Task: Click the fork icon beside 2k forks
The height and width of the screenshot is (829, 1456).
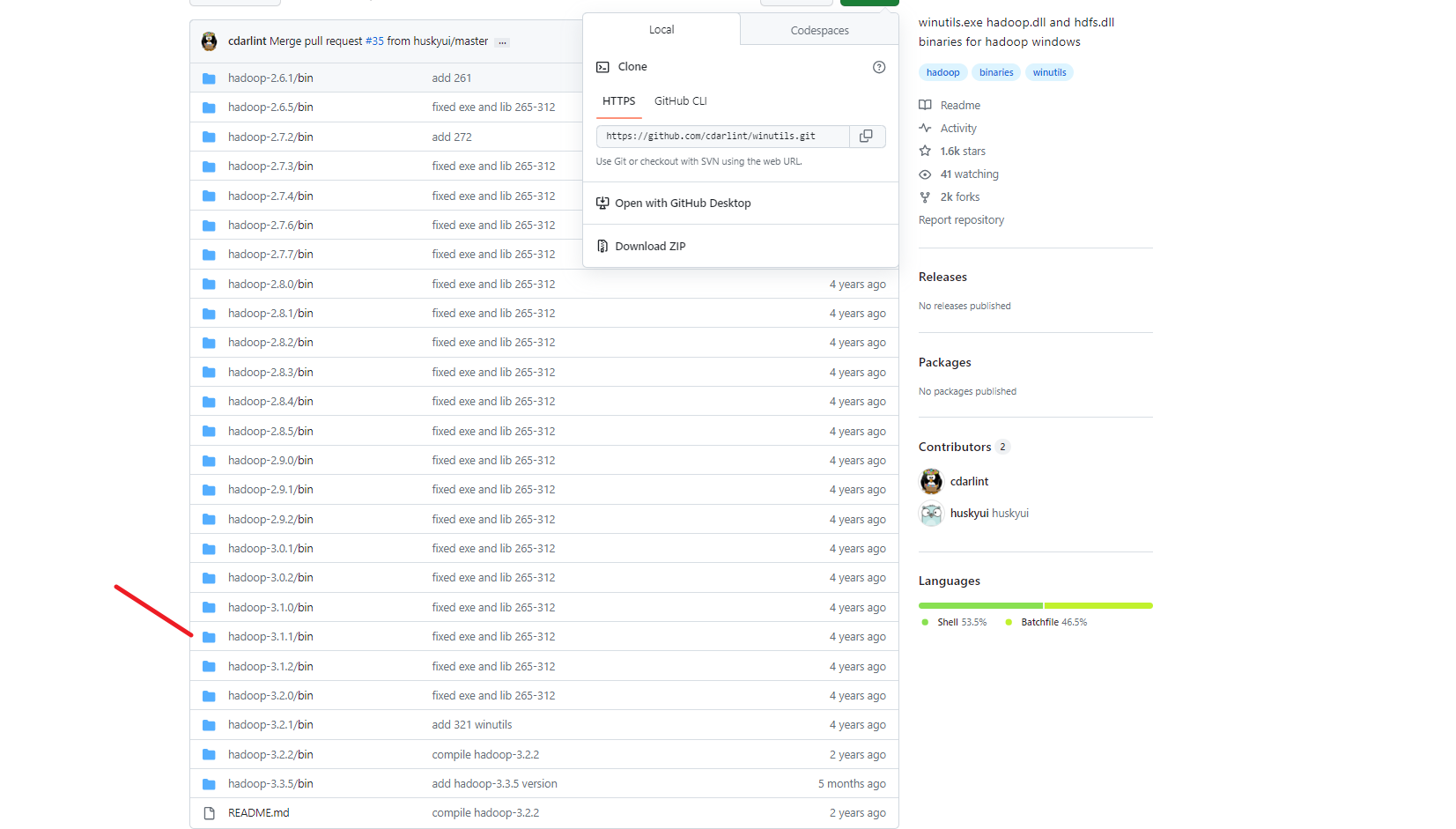Action: point(925,197)
